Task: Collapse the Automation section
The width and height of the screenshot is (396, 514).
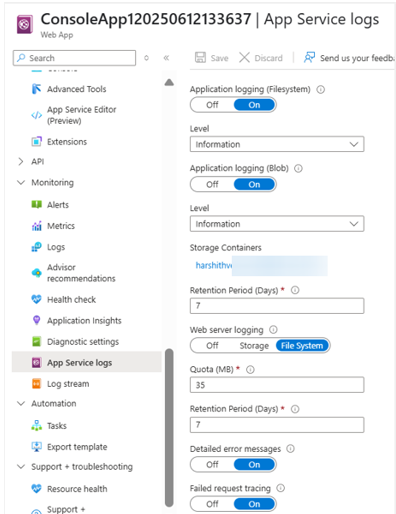Action: 21,403
